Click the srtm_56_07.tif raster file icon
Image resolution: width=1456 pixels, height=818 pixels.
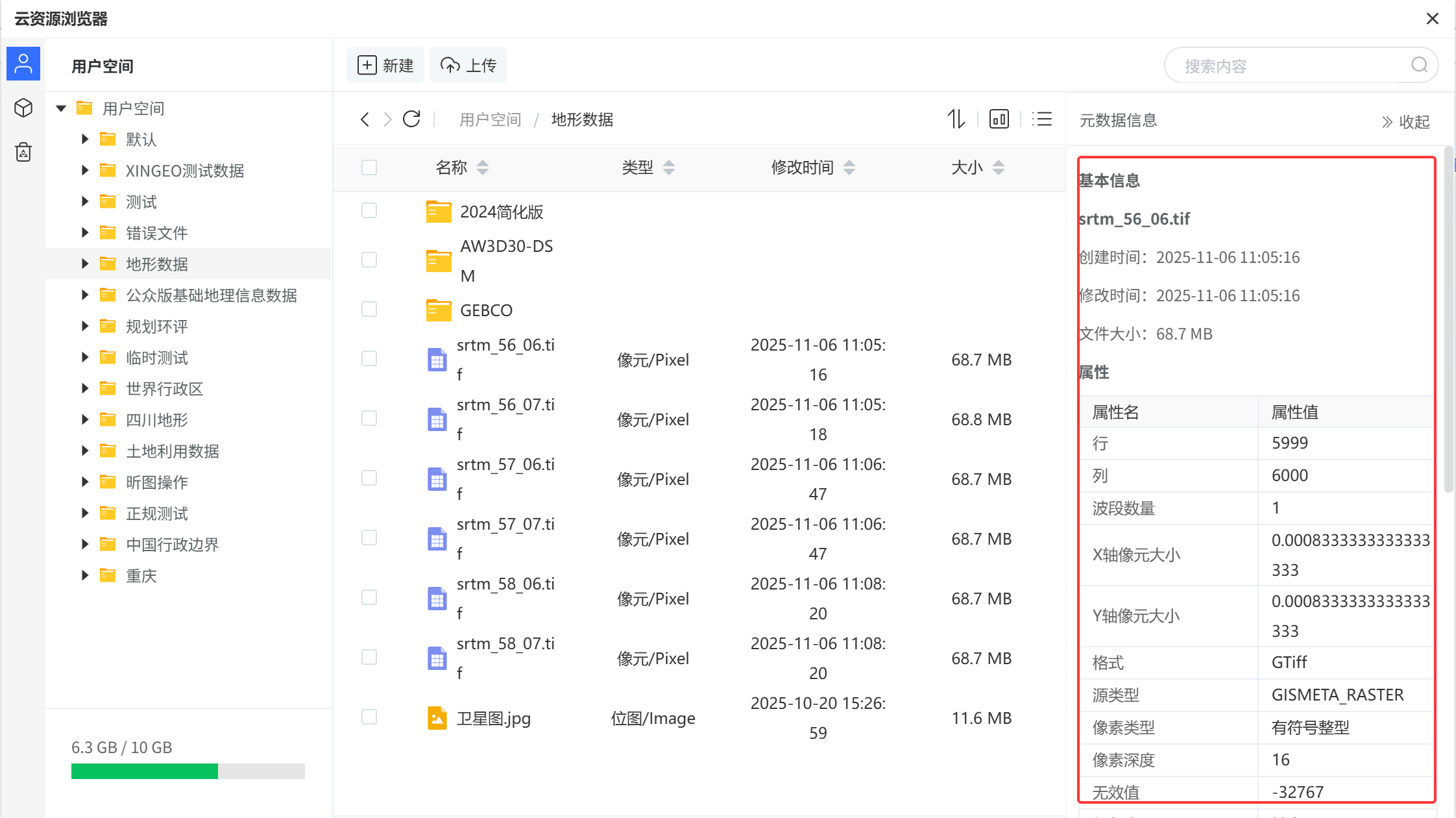point(437,419)
